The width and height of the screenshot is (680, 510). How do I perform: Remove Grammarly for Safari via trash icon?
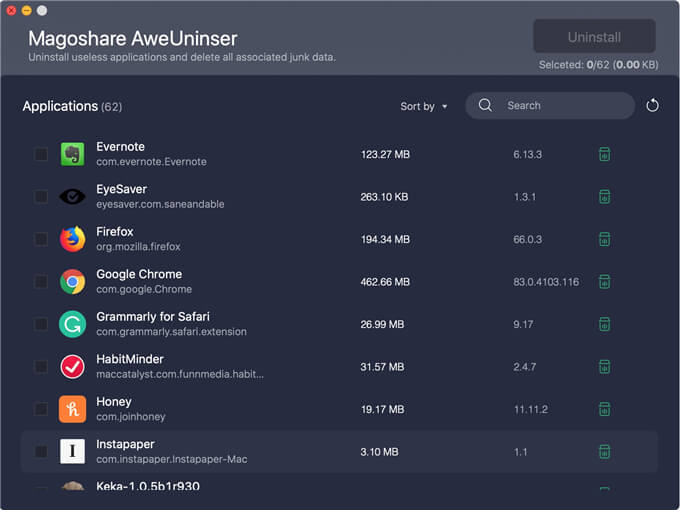pyautogui.click(x=605, y=324)
